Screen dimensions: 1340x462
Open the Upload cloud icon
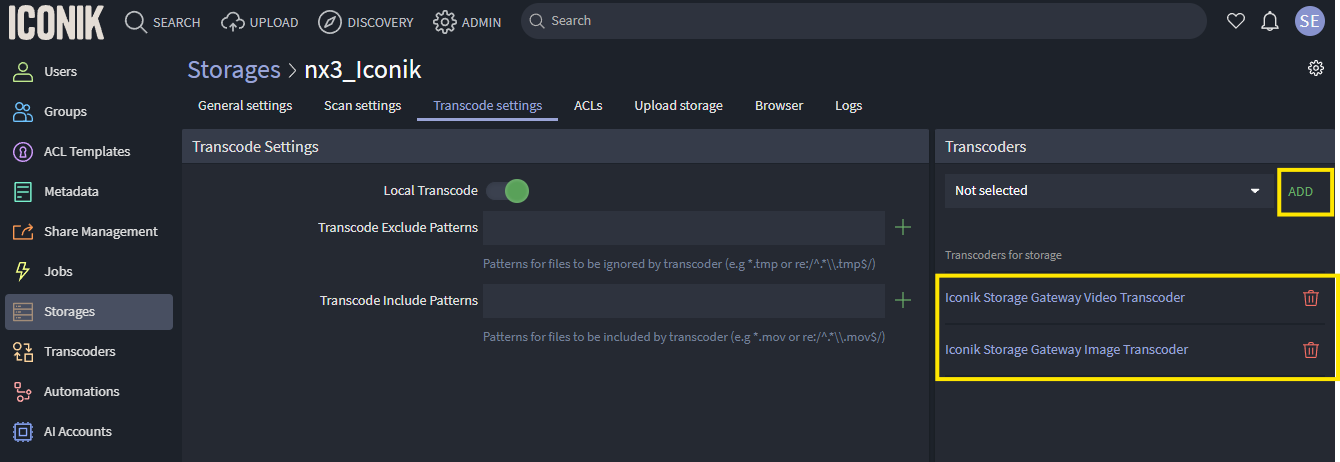[x=233, y=21]
